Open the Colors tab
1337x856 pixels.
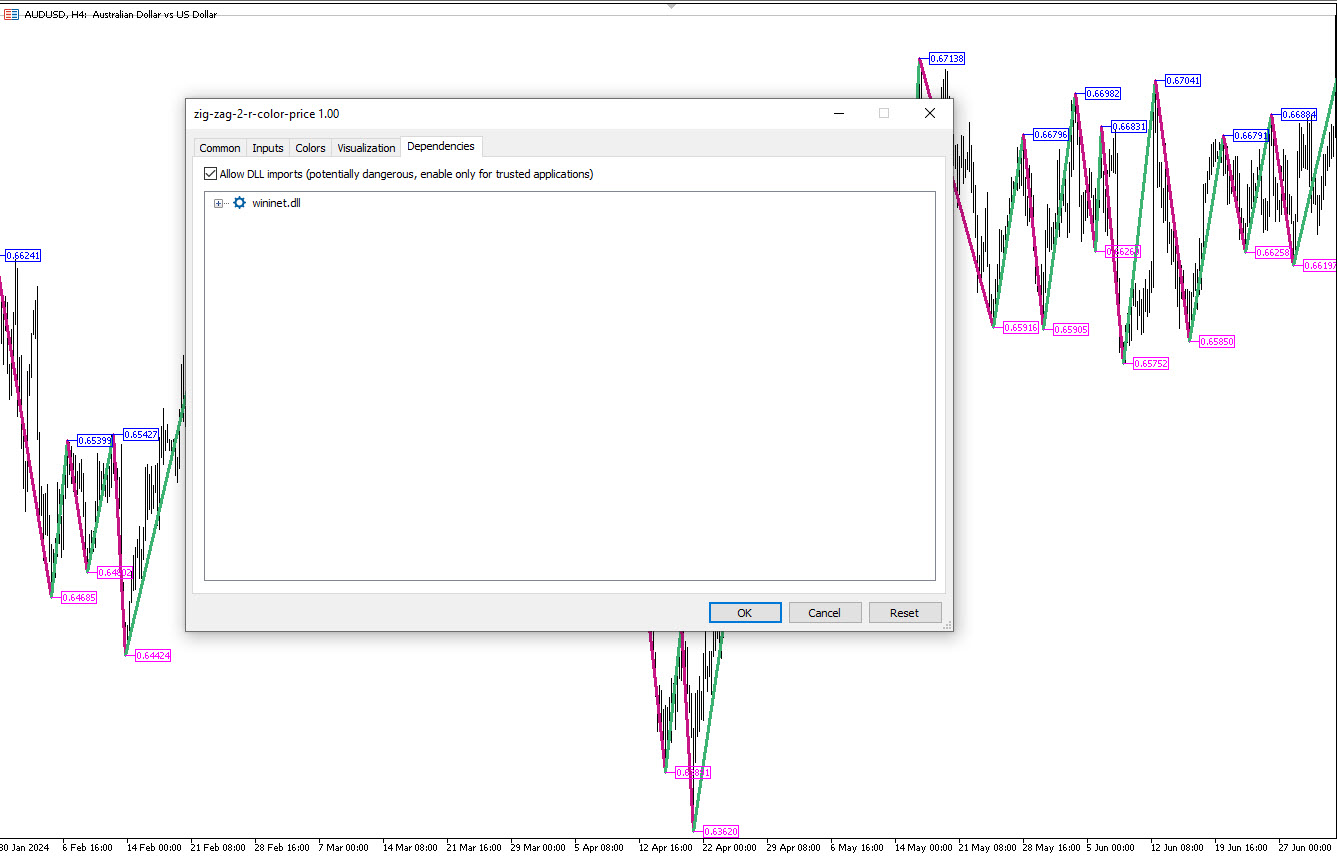[310, 148]
